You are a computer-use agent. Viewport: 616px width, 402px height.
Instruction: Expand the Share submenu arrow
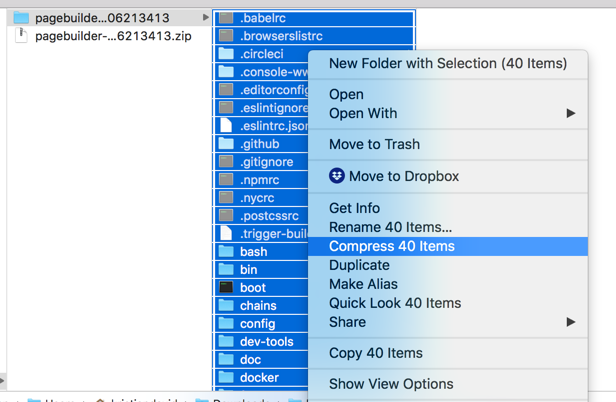tap(571, 322)
